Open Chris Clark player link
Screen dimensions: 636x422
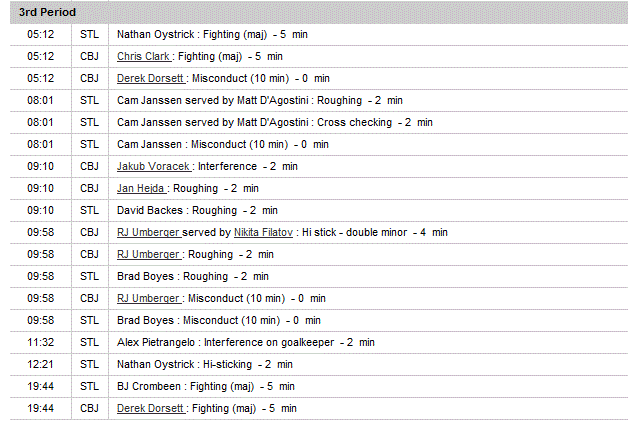143,56
